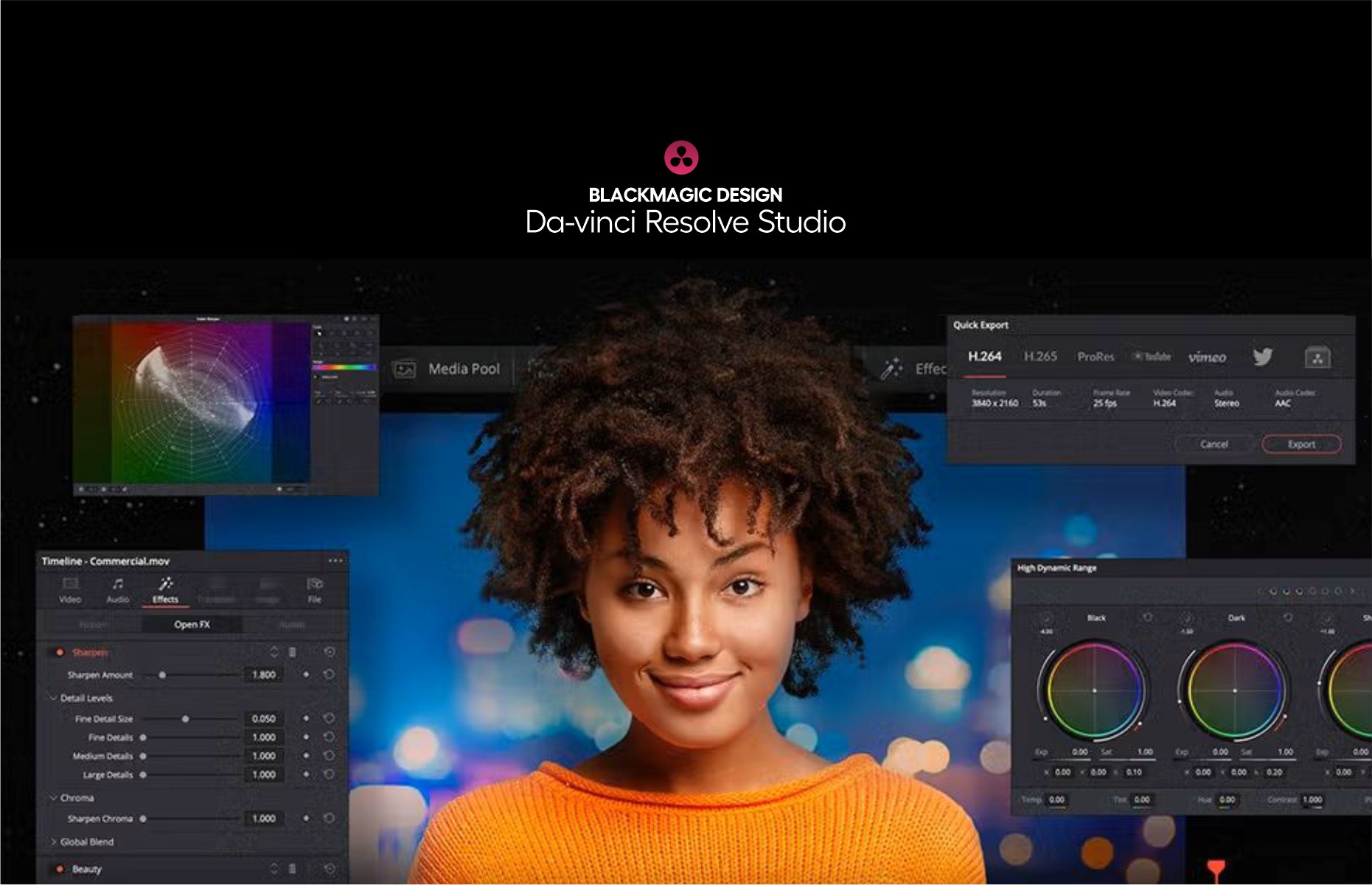
Task: Toggle the Beauty effect enable dot
Action: (60, 870)
